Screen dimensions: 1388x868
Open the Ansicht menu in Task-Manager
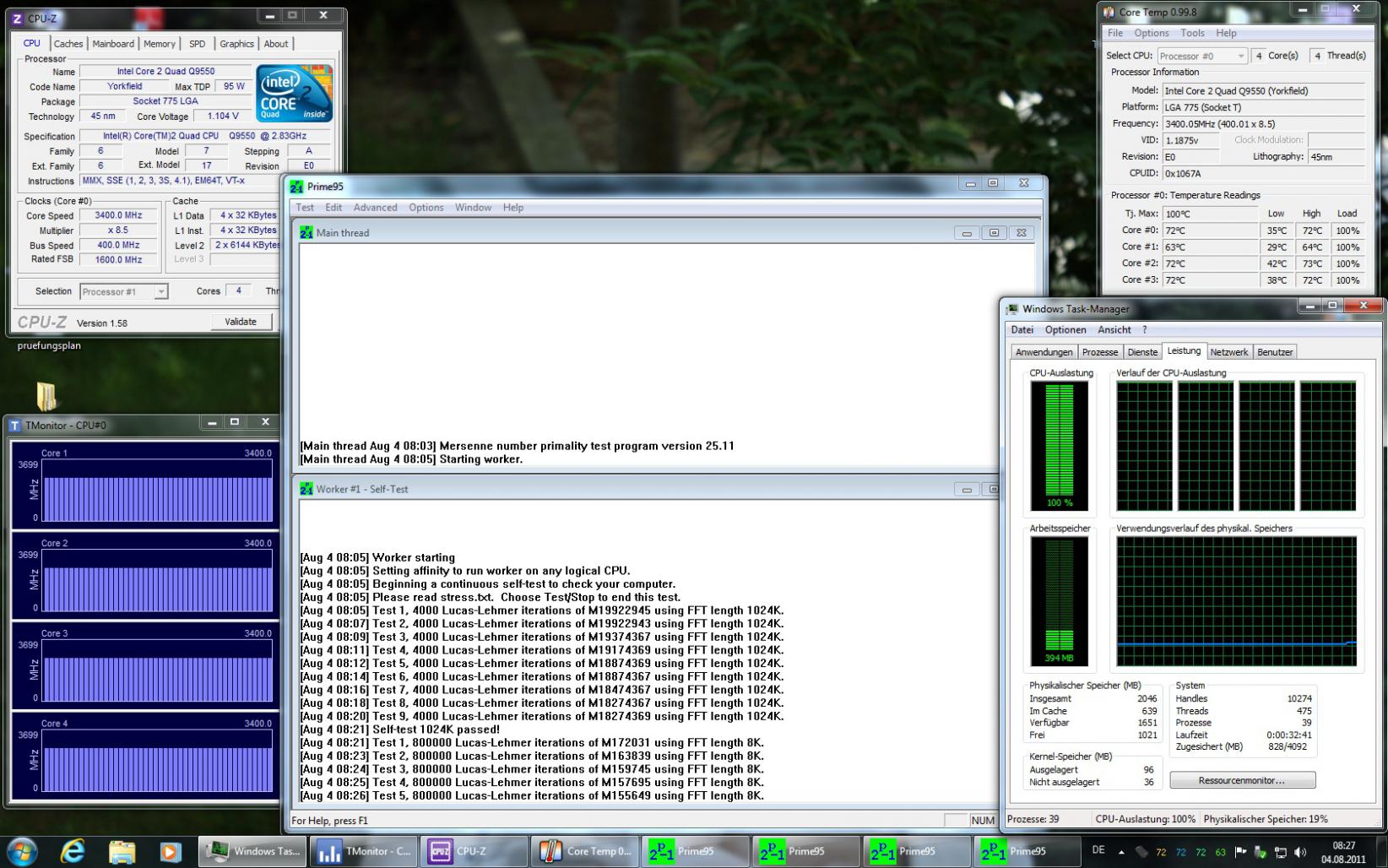pos(1114,330)
